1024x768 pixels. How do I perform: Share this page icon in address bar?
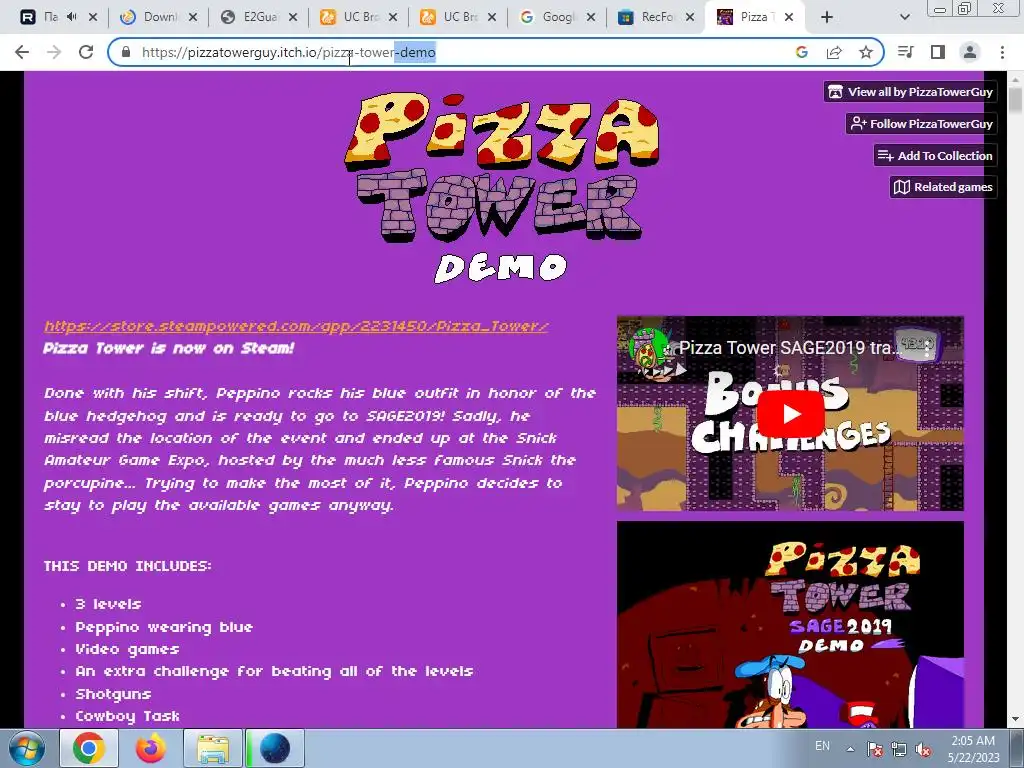tap(834, 52)
